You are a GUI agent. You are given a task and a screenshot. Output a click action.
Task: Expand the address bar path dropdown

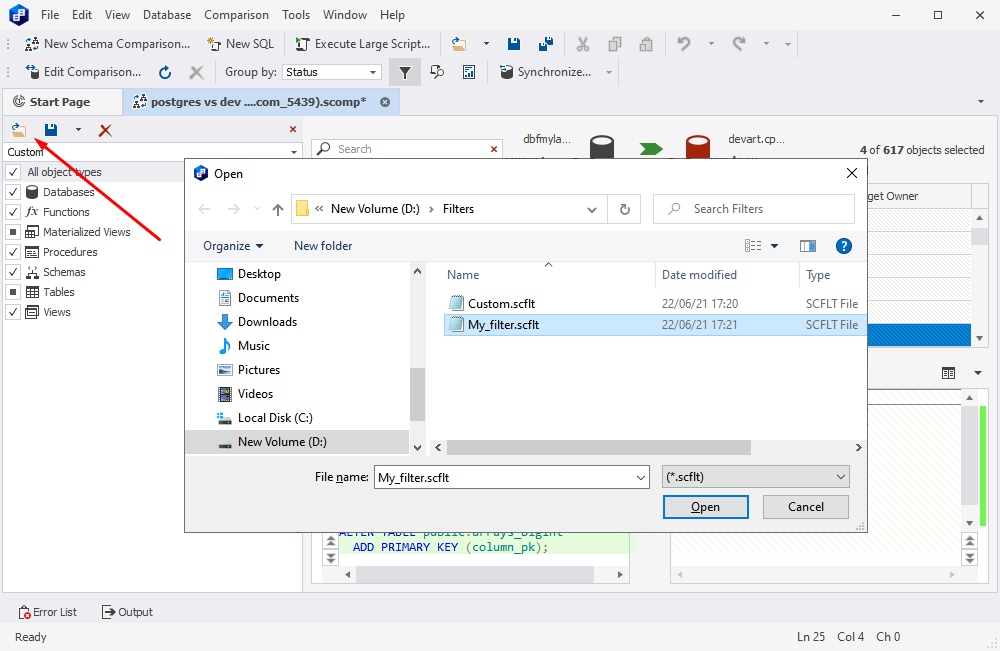tap(592, 209)
